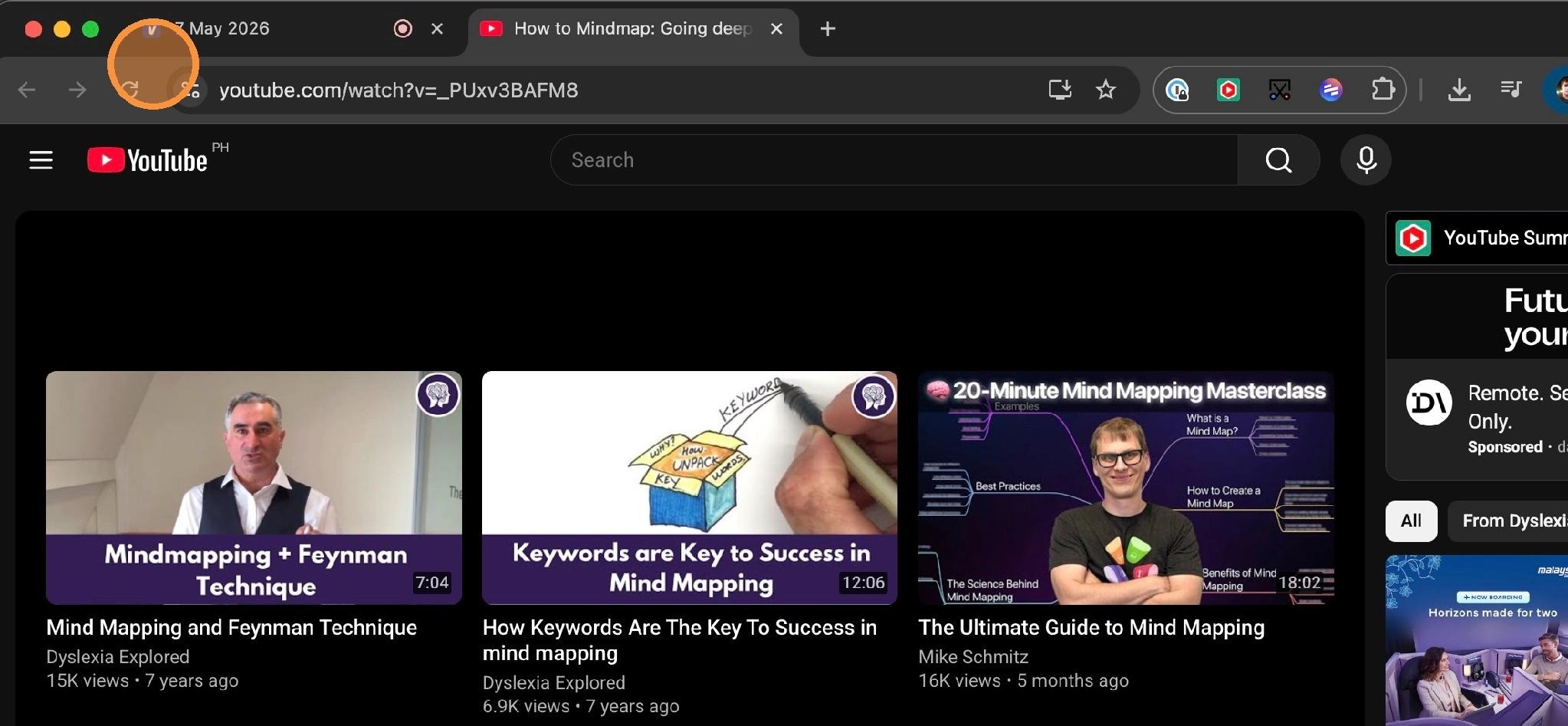
Task: Click the YouTube logo home link
Action: pyautogui.click(x=147, y=160)
